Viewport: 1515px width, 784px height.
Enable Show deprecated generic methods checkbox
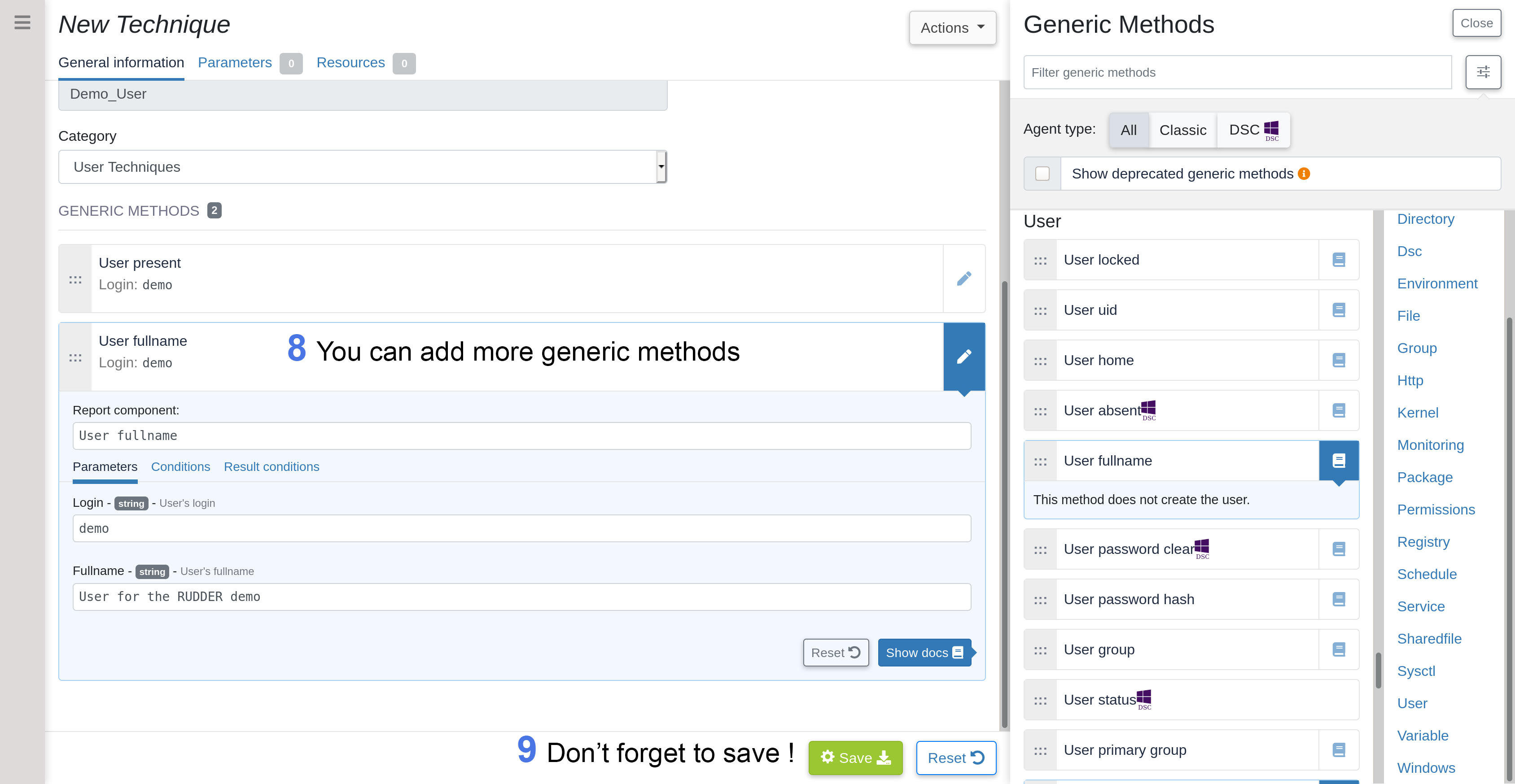click(x=1042, y=174)
